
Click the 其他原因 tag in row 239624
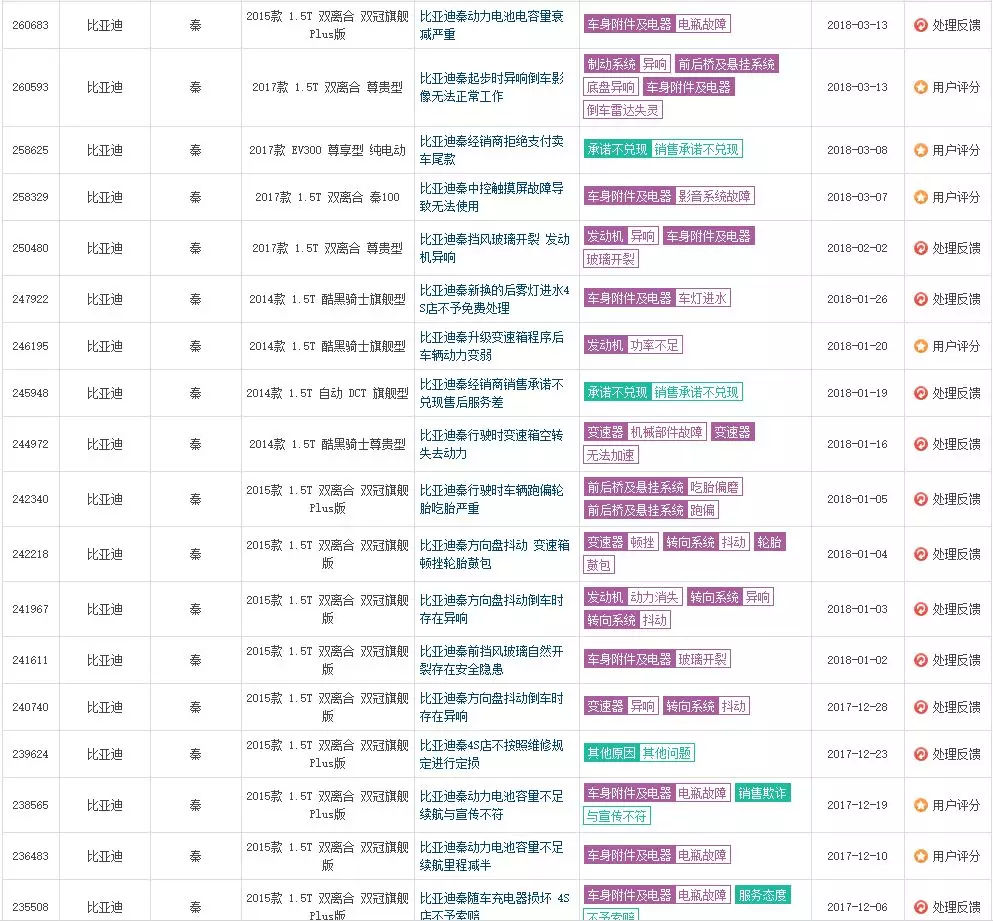611,753
